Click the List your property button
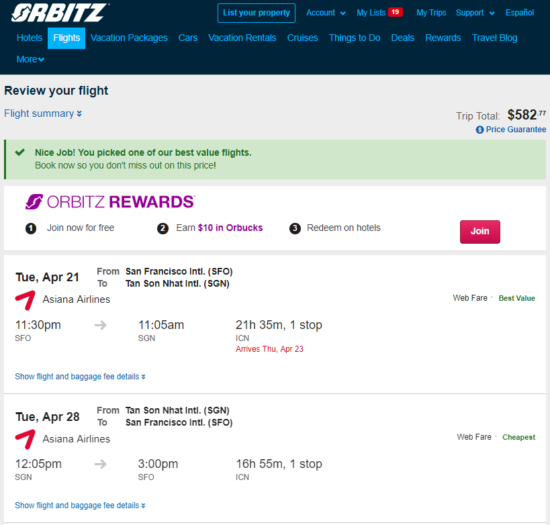Viewport: 550px width, 525px height. (x=256, y=13)
